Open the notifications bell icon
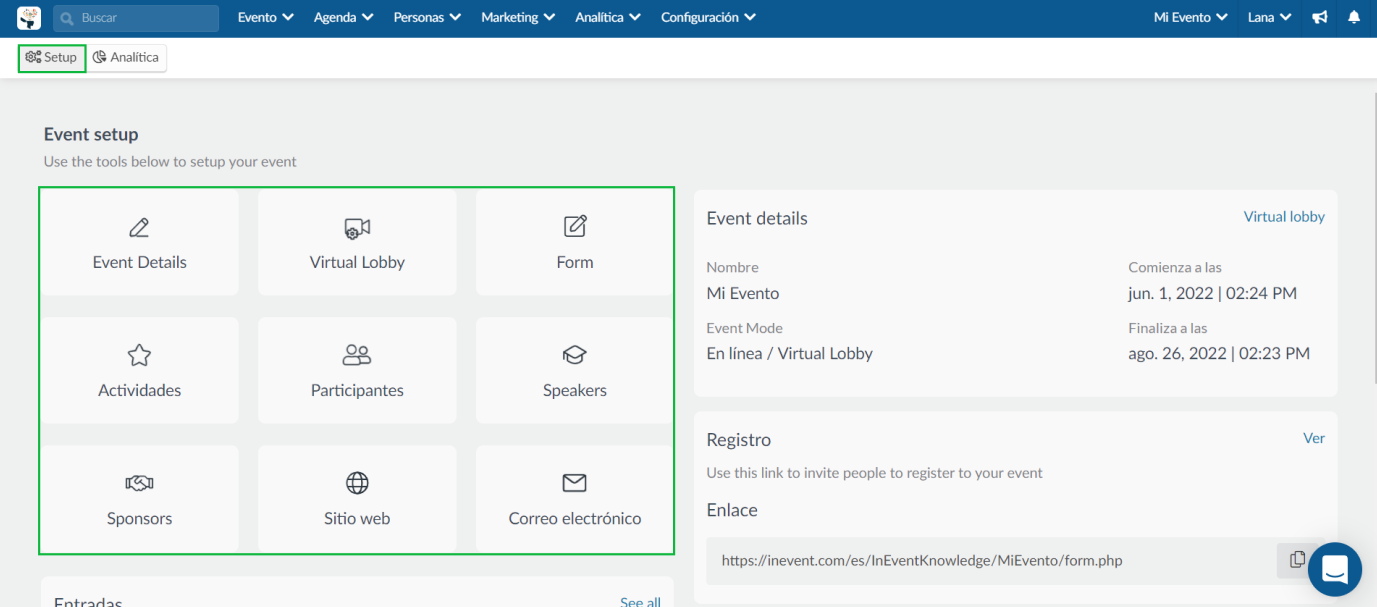 [x=1354, y=18]
